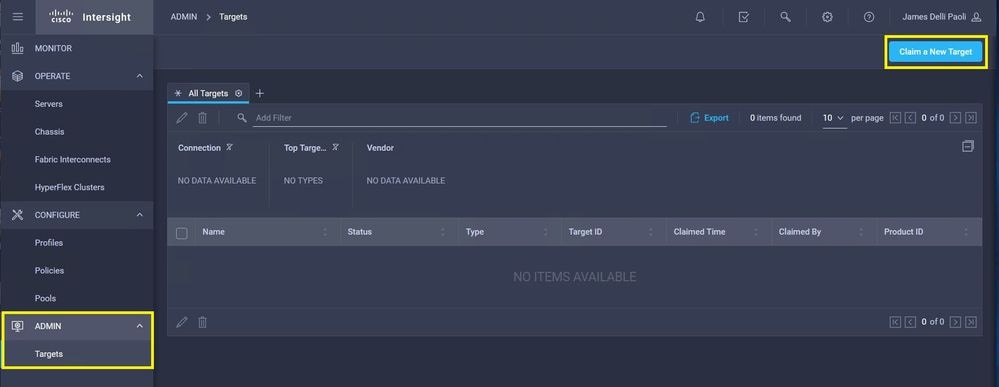Go to last page, bottom pager

coord(970,322)
